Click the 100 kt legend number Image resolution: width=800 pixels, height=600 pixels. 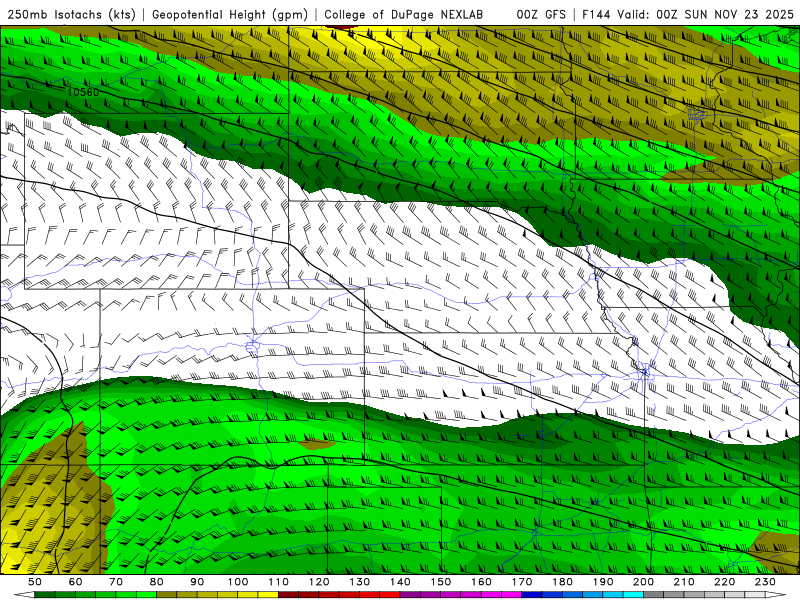coord(238,582)
